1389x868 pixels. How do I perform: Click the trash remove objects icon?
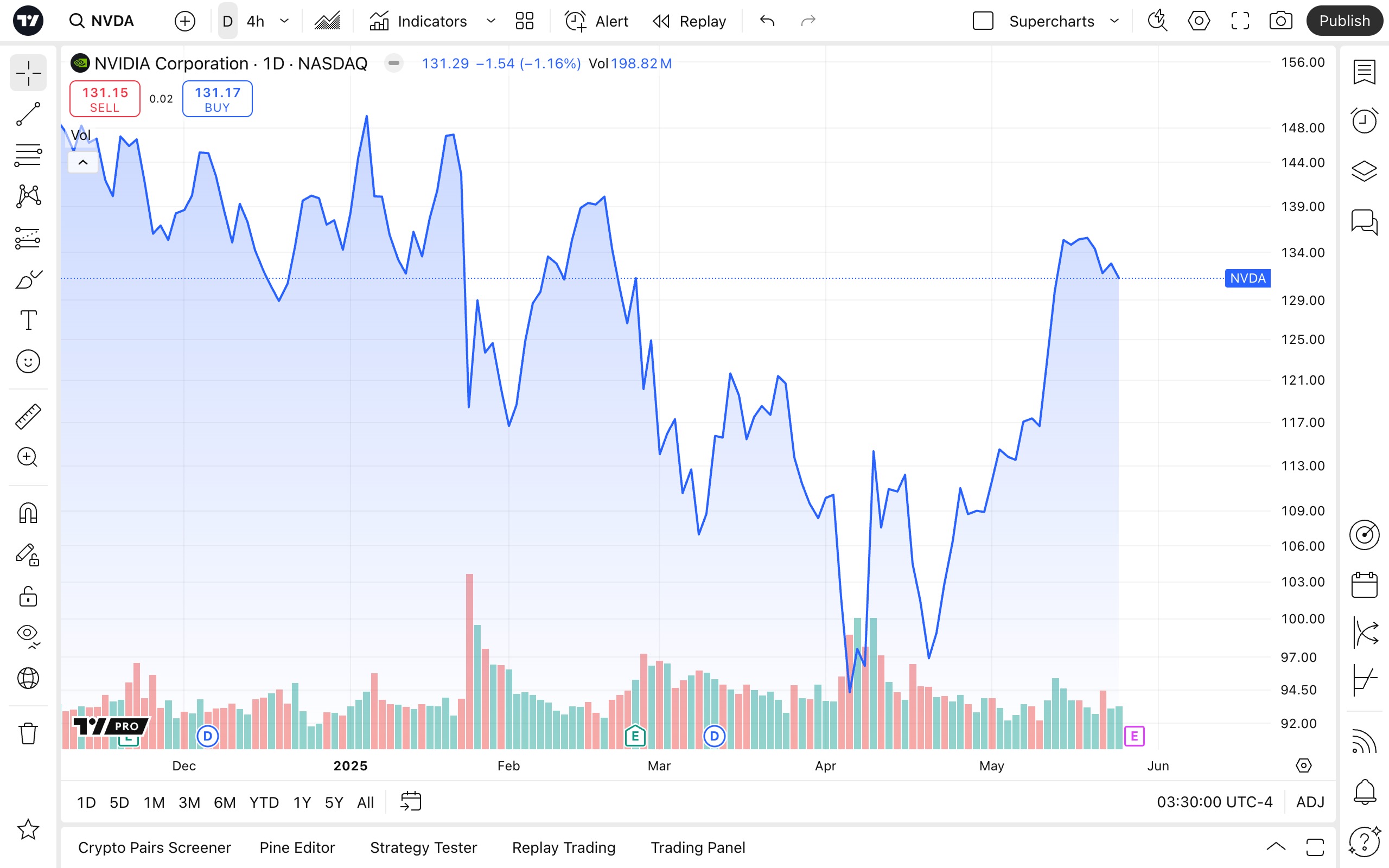click(x=28, y=733)
